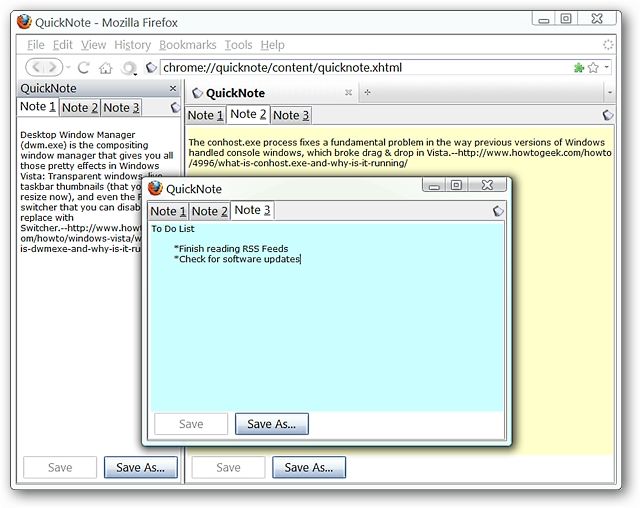Reload the page with the Reload icon
The width and height of the screenshot is (640, 508).
click(x=83, y=67)
